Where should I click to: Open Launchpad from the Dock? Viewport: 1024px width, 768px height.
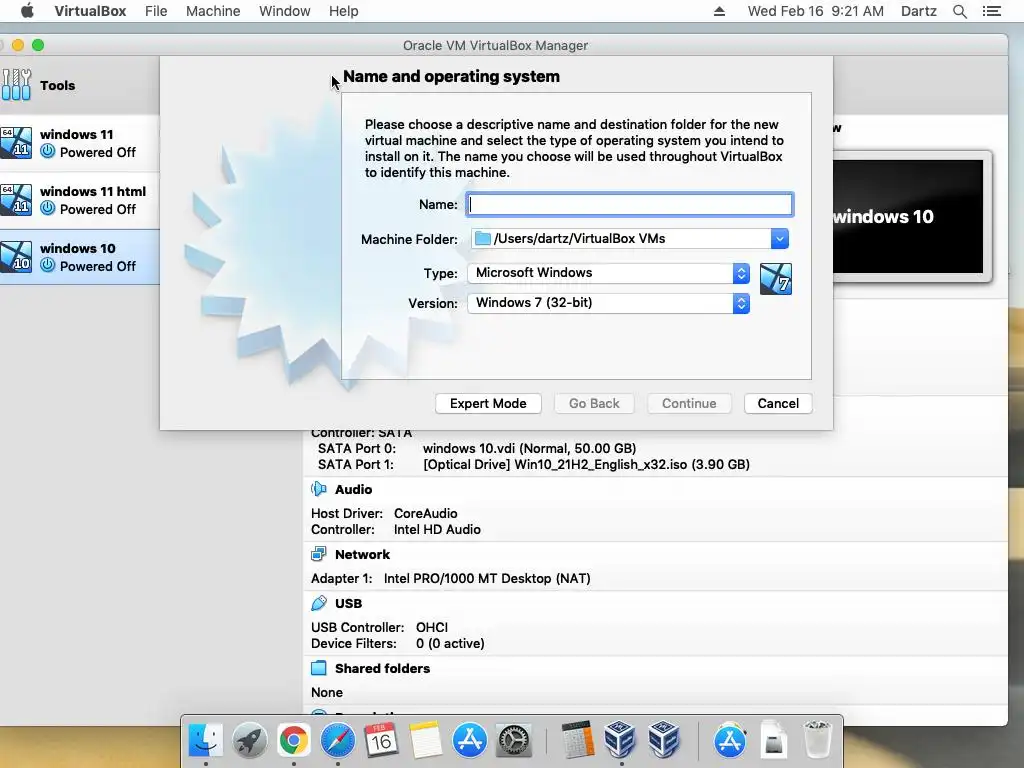click(x=249, y=741)
